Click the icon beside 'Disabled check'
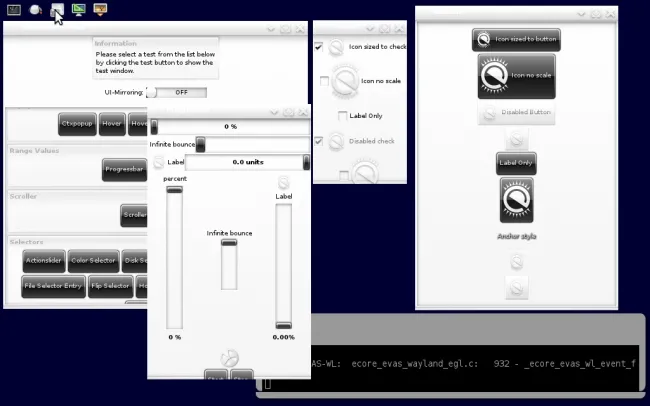The image size is (650, 406). pos(336,141)
